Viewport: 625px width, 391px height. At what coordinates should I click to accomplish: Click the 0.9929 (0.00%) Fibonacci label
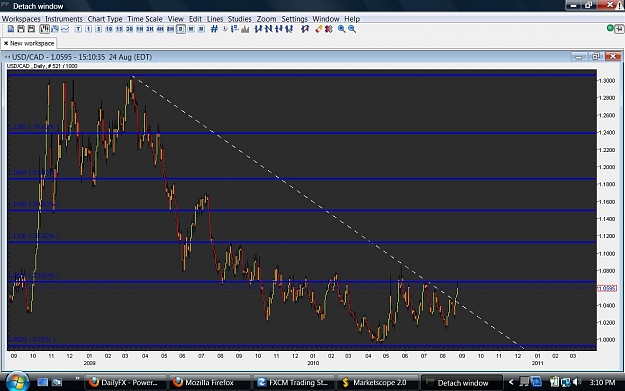pyautogui.click(x=32, y=340)
